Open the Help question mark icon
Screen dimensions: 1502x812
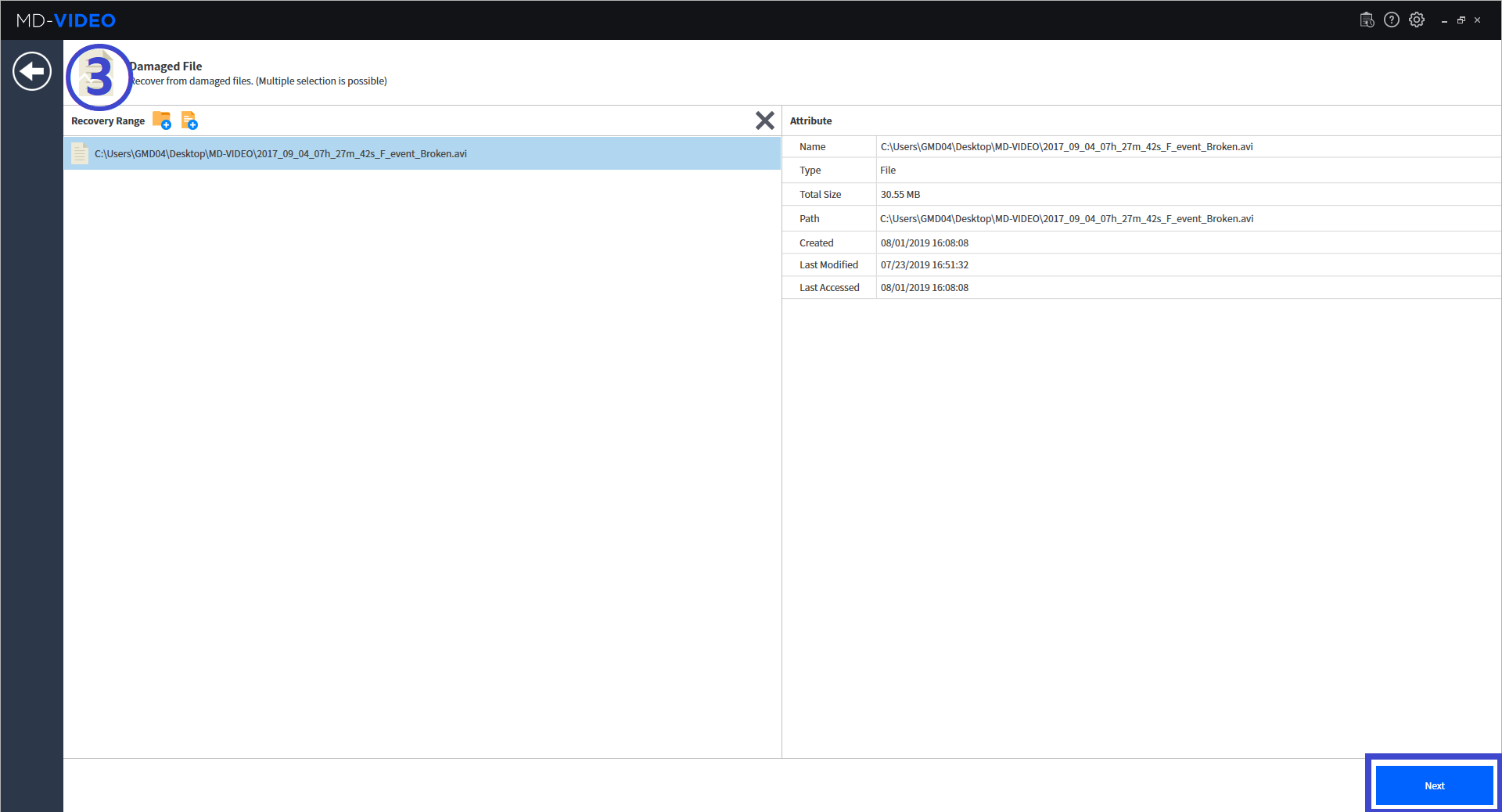[1392, 20]
